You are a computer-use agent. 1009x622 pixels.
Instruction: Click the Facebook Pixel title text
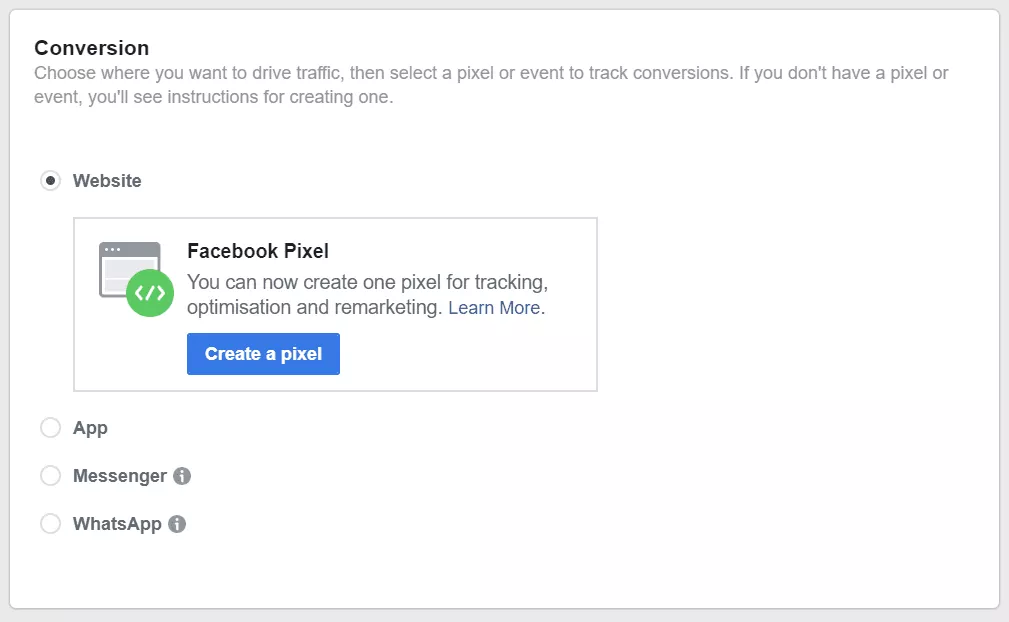(x=258, y=251)
